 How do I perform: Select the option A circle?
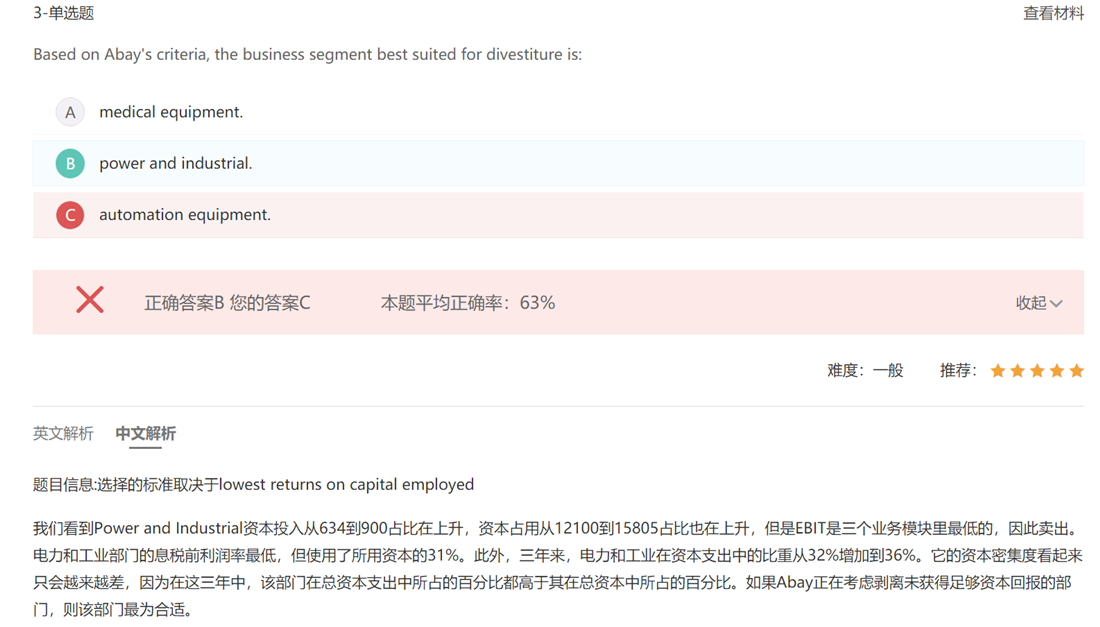[70, 112]
